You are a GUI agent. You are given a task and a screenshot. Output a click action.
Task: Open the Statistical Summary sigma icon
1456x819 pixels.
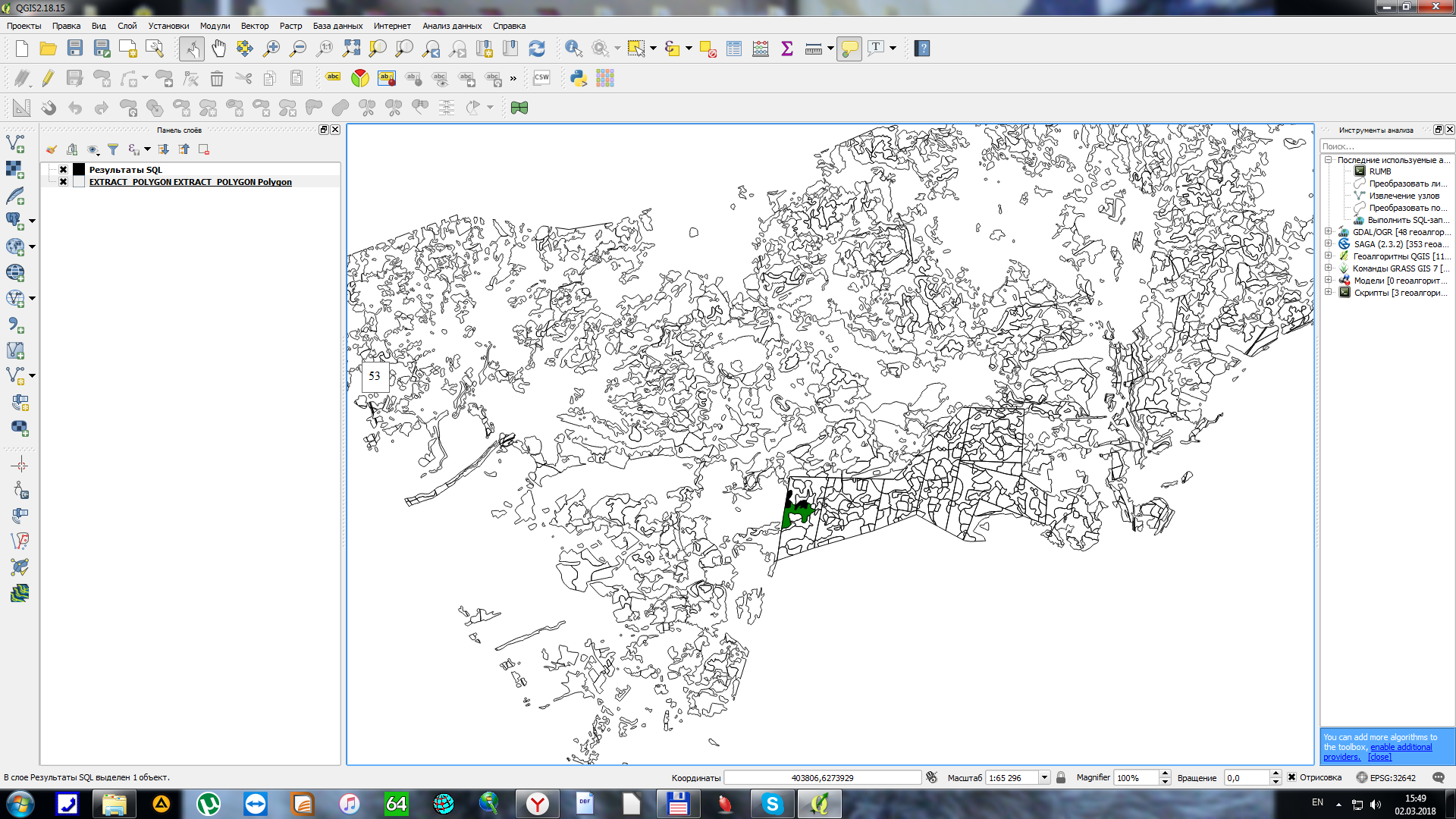[x=786, y=49]
